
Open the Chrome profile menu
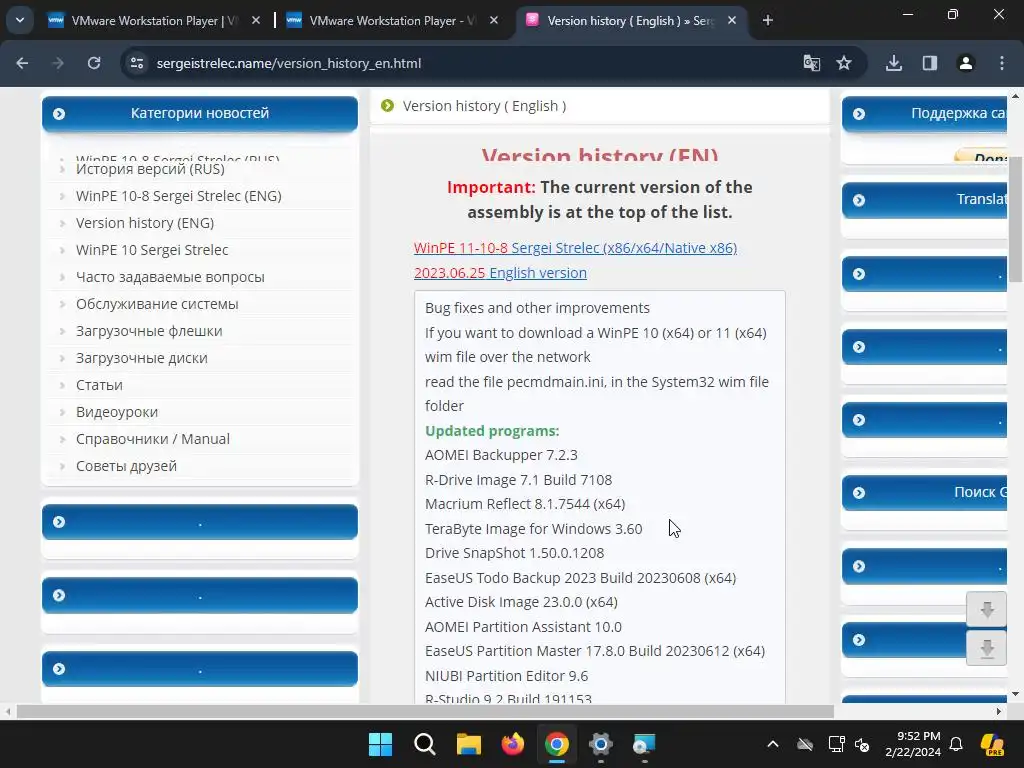tap(966, 63)
